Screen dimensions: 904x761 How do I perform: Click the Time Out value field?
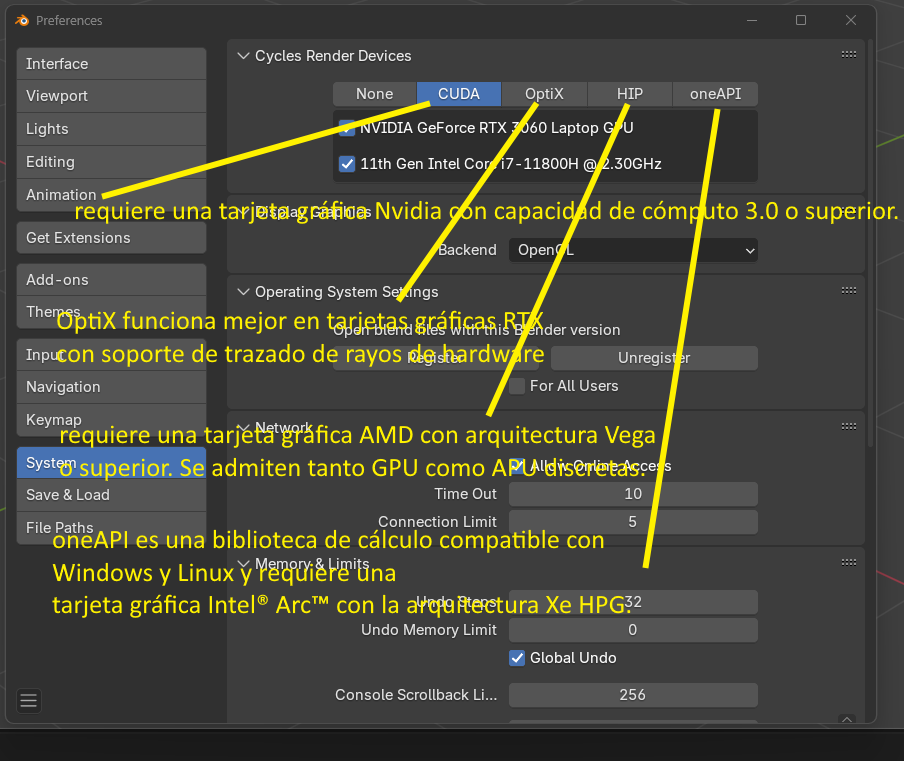click(633, 494)
